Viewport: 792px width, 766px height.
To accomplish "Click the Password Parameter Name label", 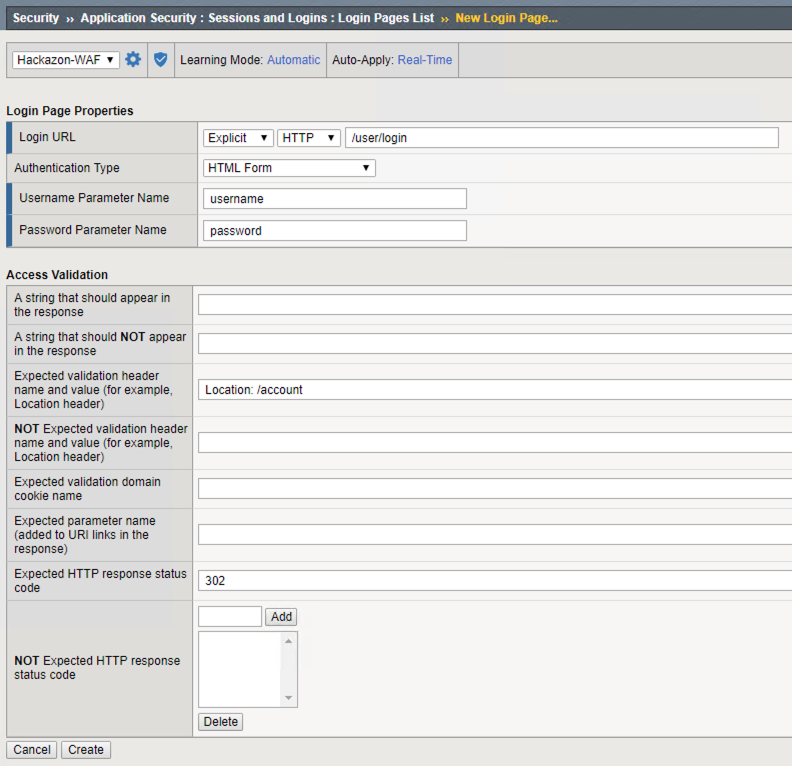I will pyautogui.click(x=92, y=230).
